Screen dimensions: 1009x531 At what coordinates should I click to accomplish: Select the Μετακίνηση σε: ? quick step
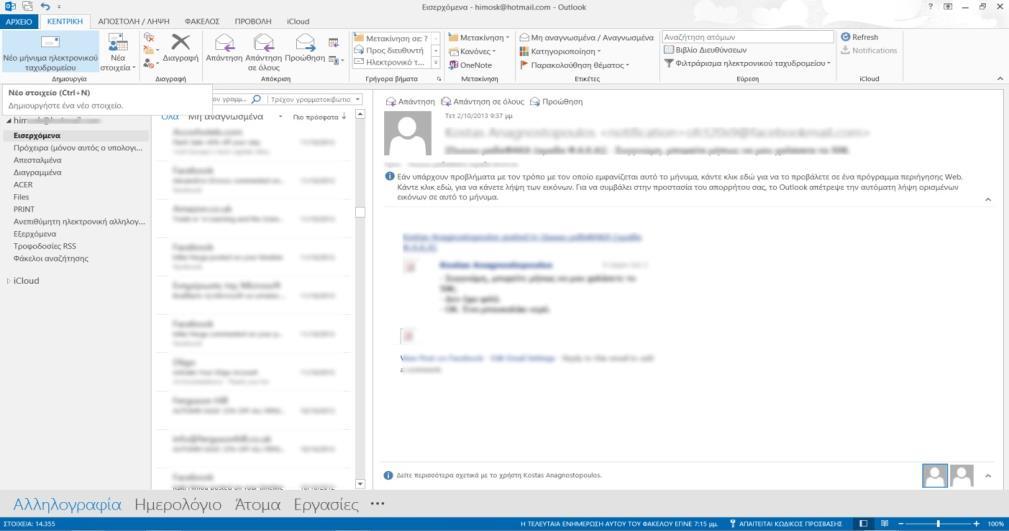coord(391,38)
